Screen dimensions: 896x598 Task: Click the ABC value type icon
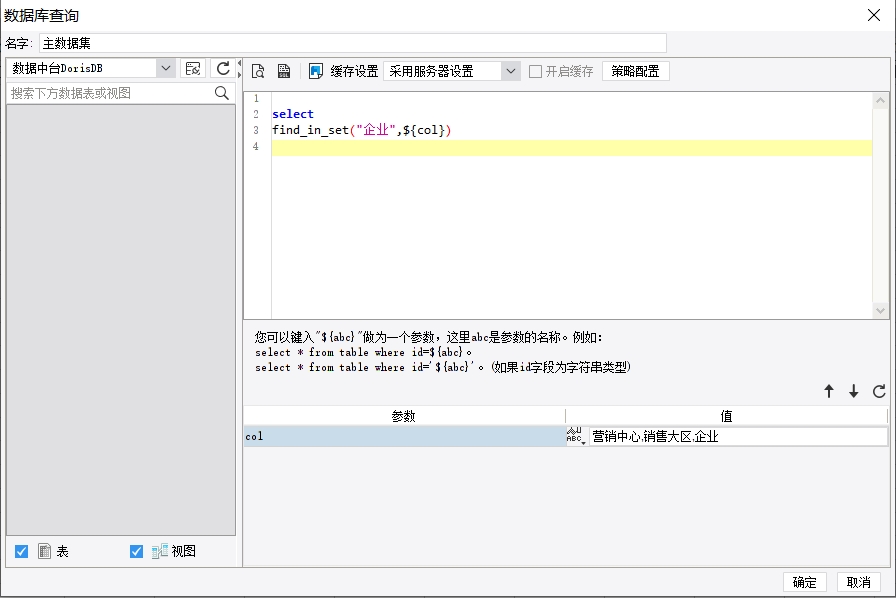coord(577,436)
